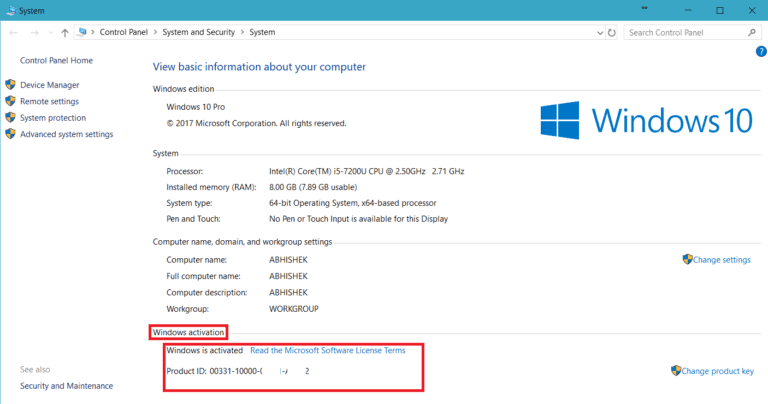Click the refresh icon in the address bar
The height and width of the screenshot is (404, 768).
[609, 32]
